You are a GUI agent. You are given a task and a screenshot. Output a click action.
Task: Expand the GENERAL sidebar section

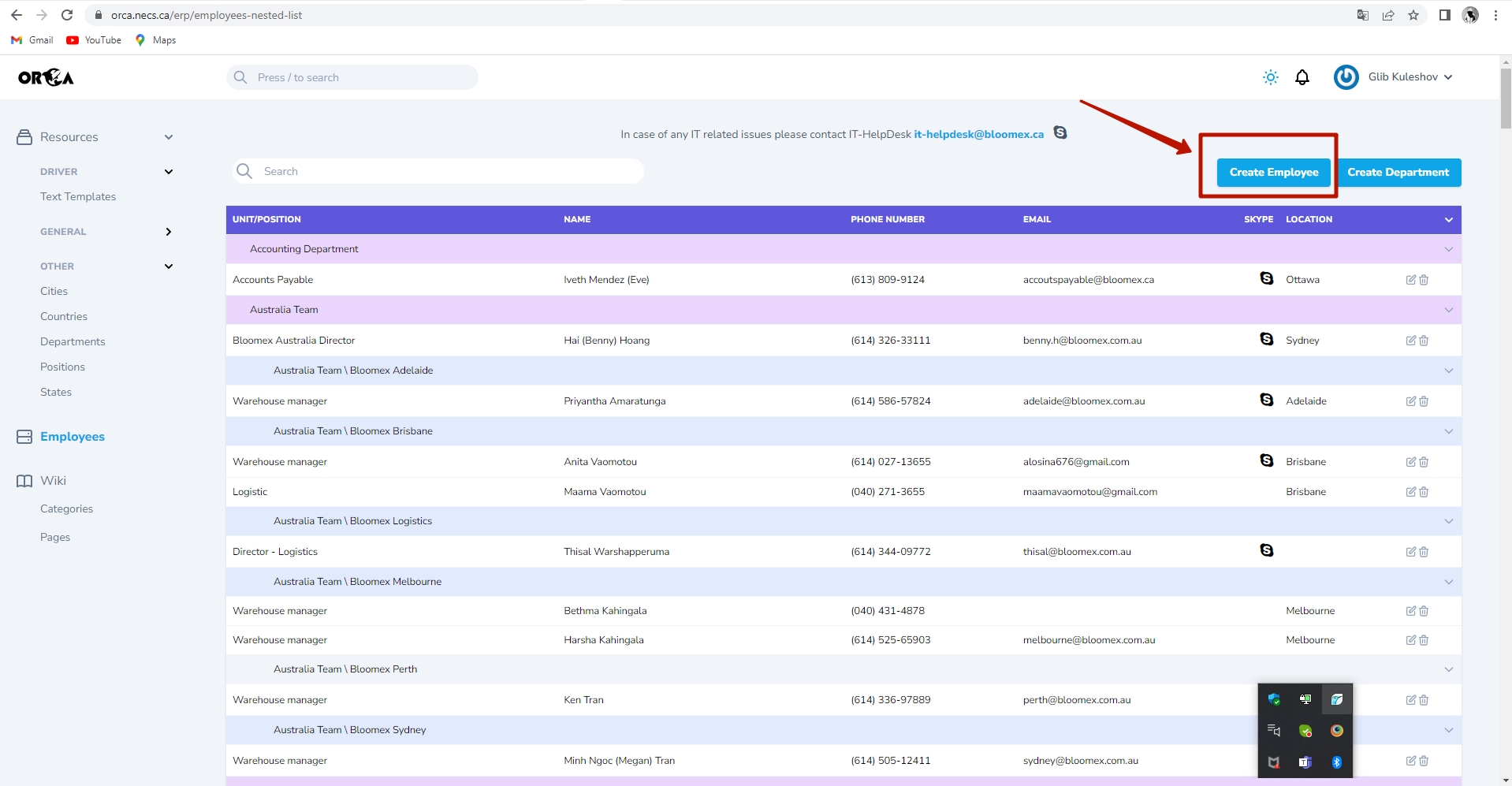[x=168, y=232]
